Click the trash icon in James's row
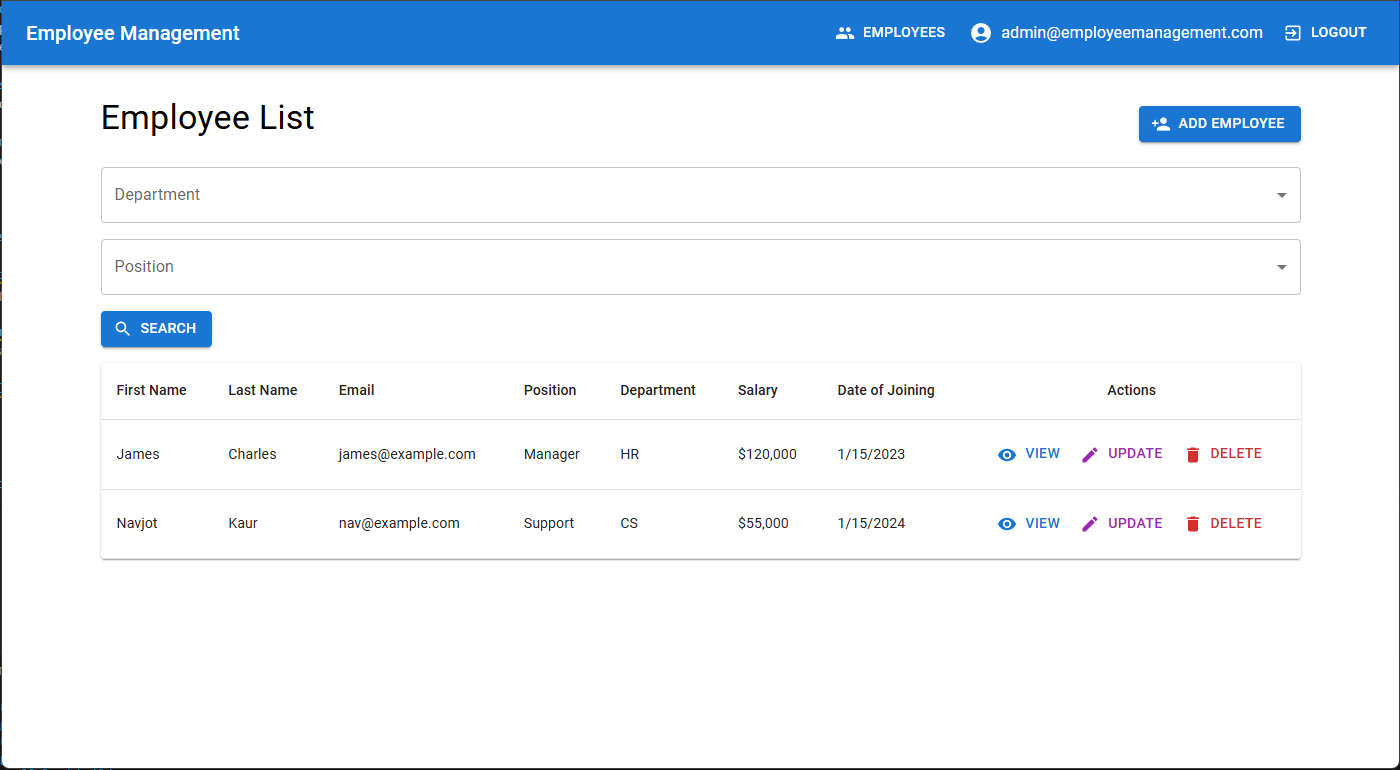The width and height of the screenshot is (1400, 770). click(x=1192, y=455)
